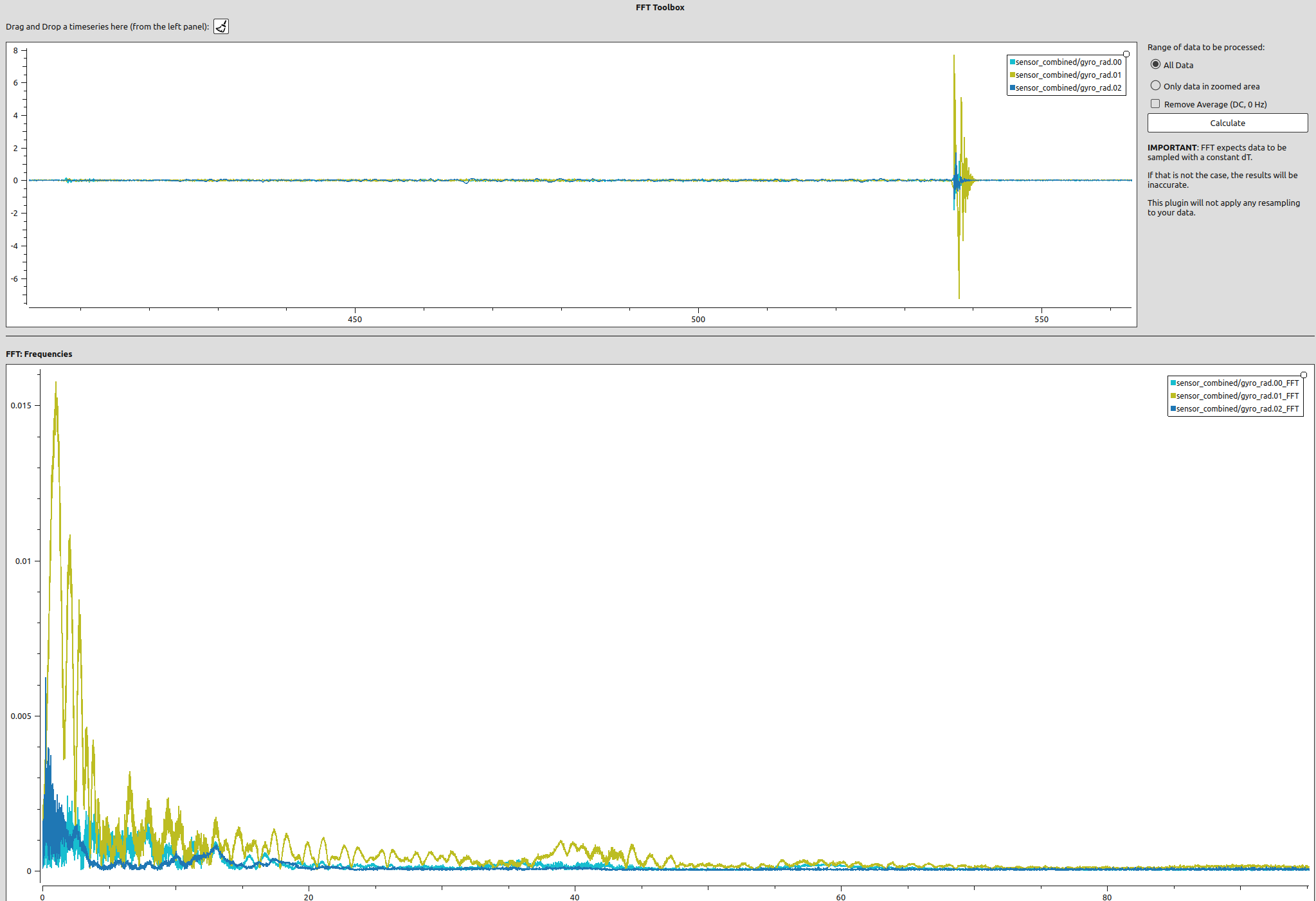
Task: Click the broom clear-curves icon
Action: pyautogui.click(x=221, y=26)
